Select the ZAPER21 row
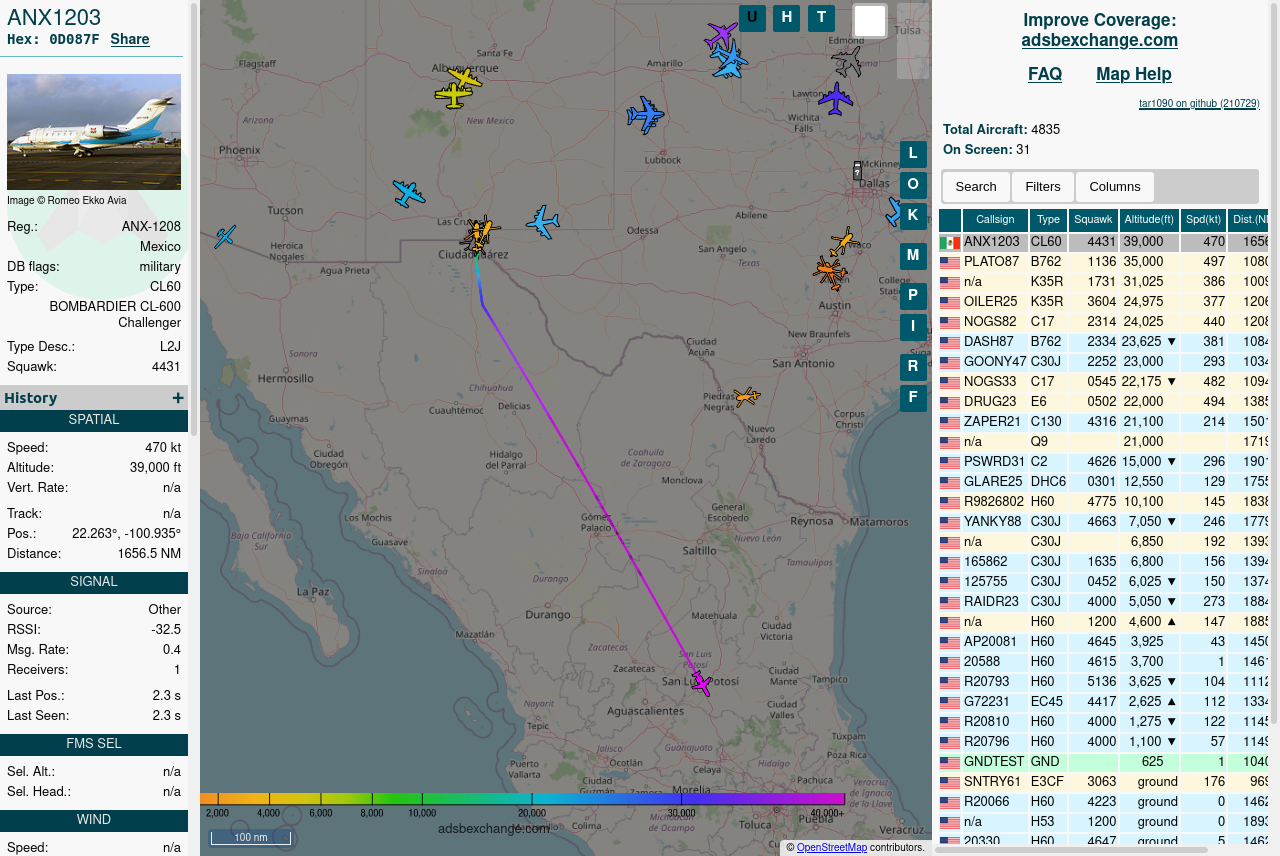Image resolution: width=1280 pixels, height=856 pixels. click(1104, 422)
